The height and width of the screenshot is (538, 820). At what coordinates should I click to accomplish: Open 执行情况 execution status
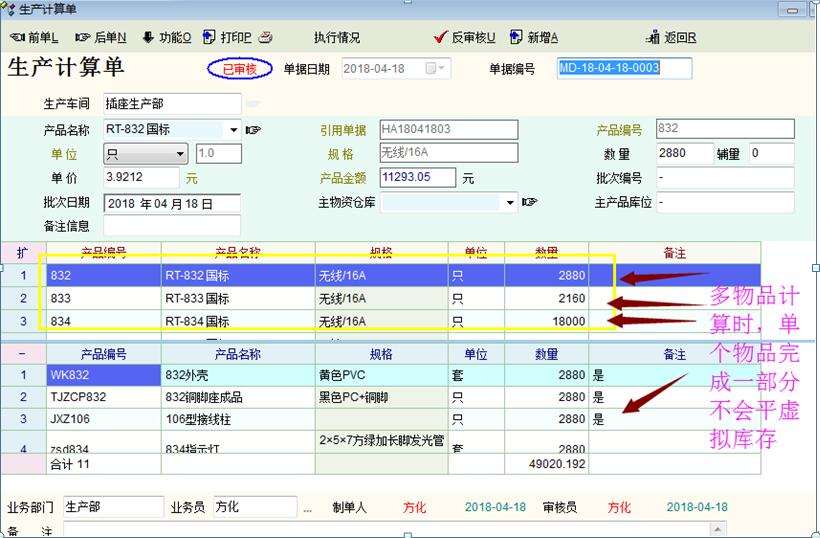tap(337, 38)
